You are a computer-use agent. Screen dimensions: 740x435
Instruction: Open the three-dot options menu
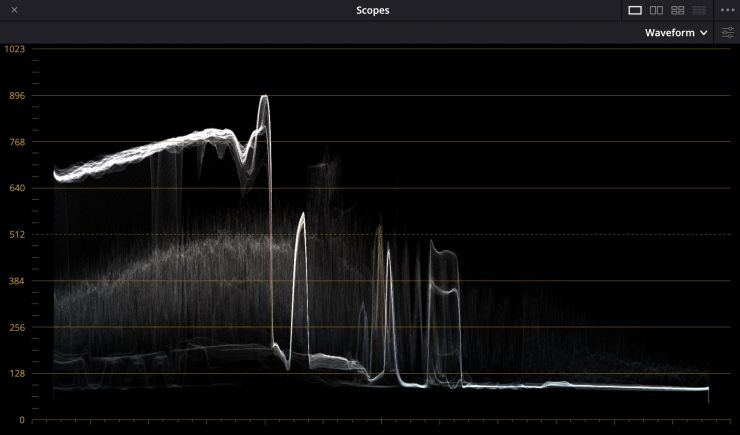coord(727,10)
